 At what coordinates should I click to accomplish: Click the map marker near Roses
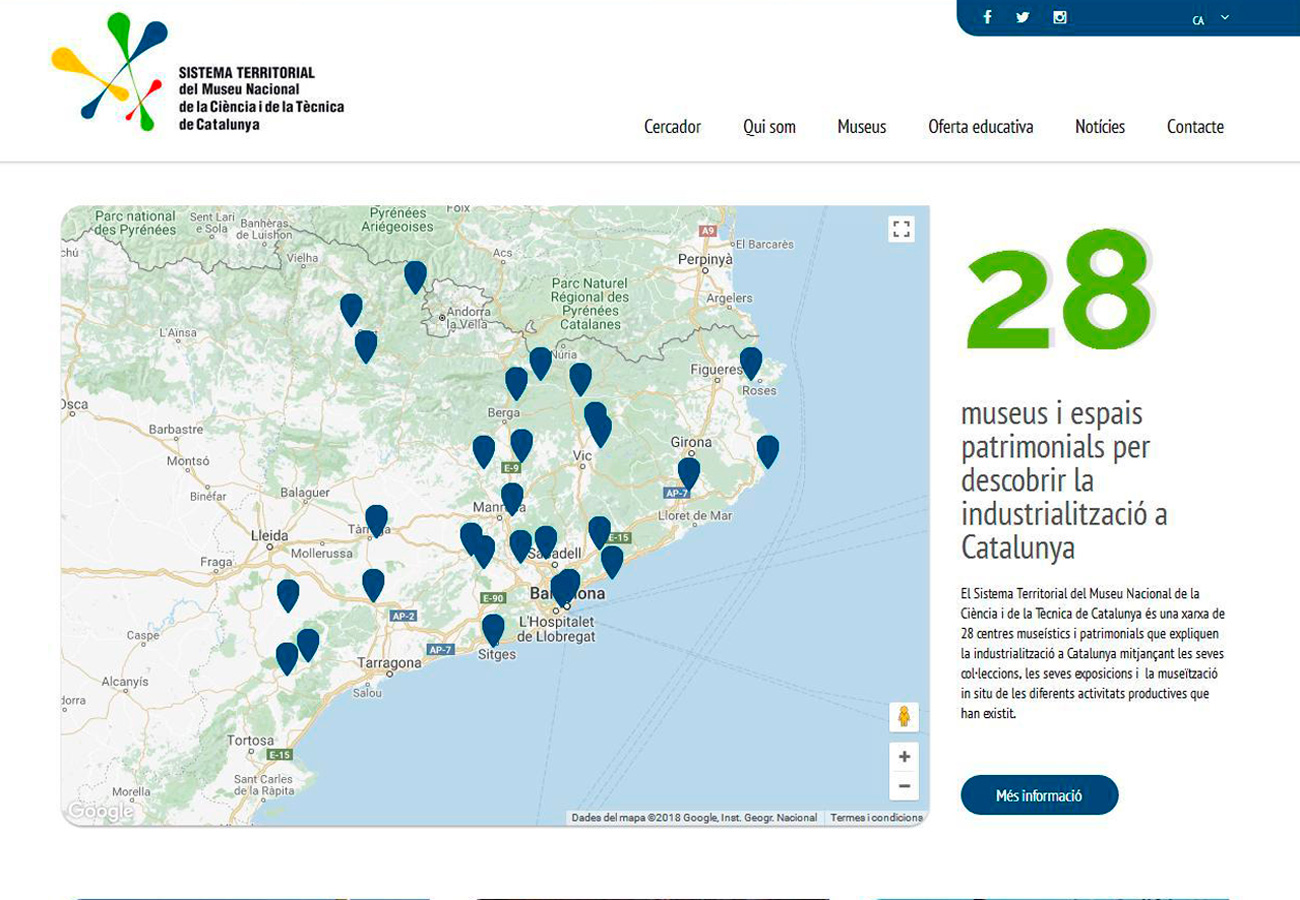click(751, 362)
